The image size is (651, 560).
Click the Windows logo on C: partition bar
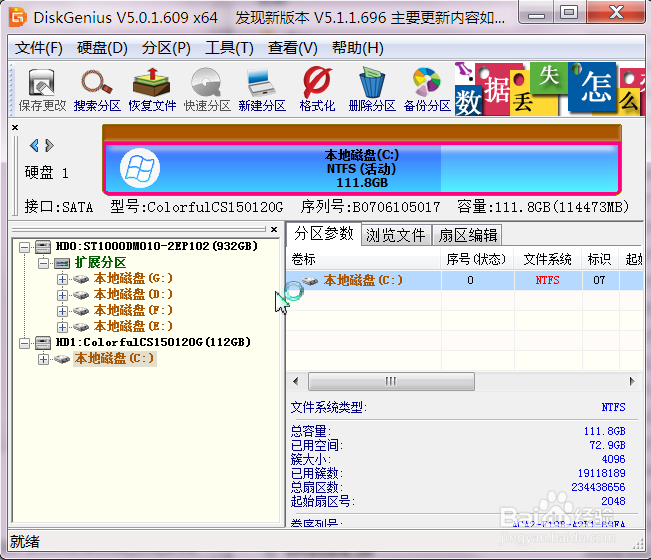click(x=140, y=168)
